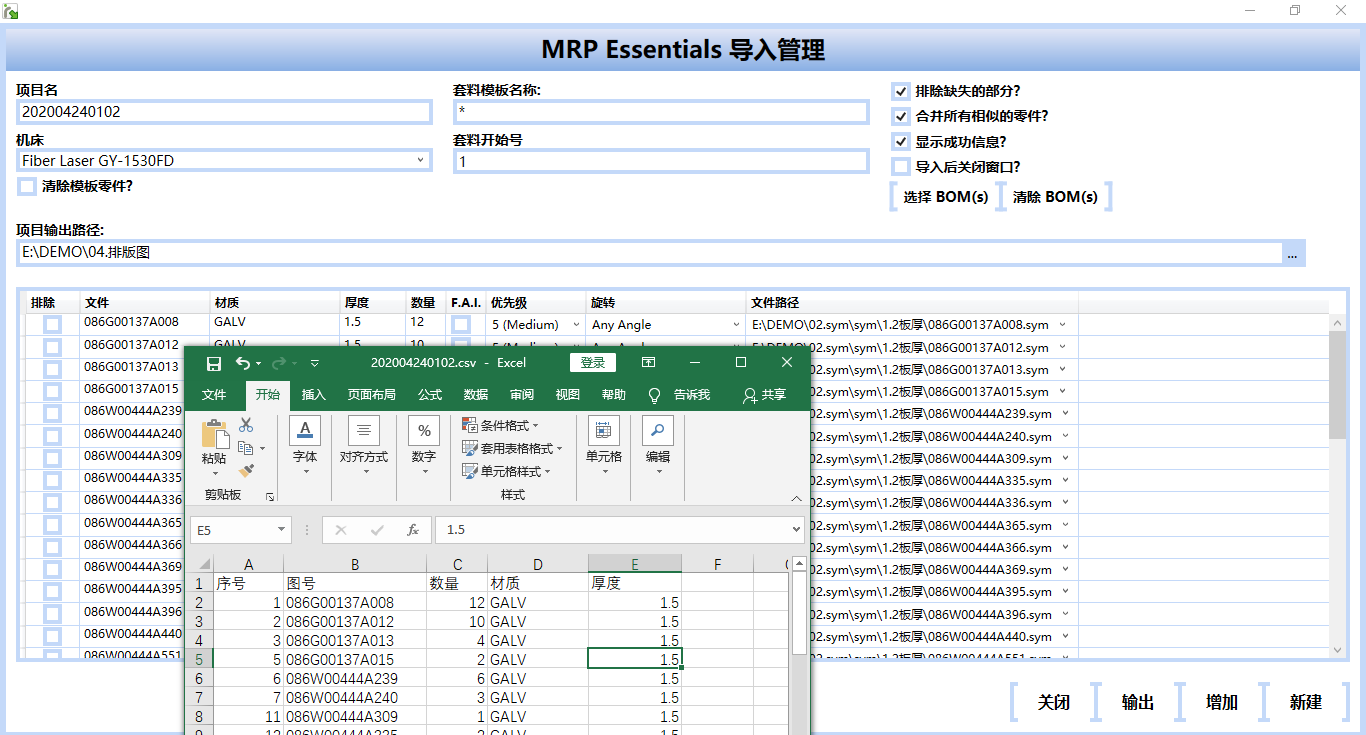
Task: Click the Enter checkmark icon in the formula bar
Action: [x=377, y=530]
